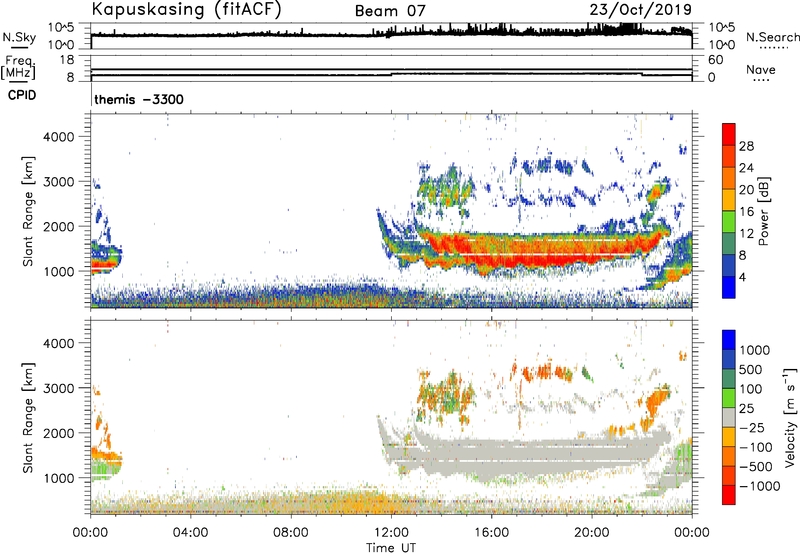Select the -1000 label on Velocity colorbar
The image size is (800, 554).
(x=760, y=486)
